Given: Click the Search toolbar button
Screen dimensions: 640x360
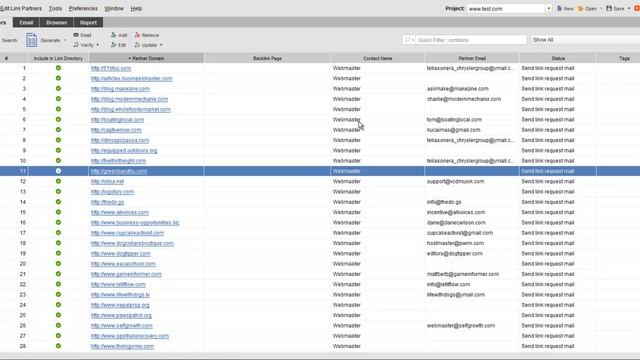Looking at the screenshot, I should [9, 40].
